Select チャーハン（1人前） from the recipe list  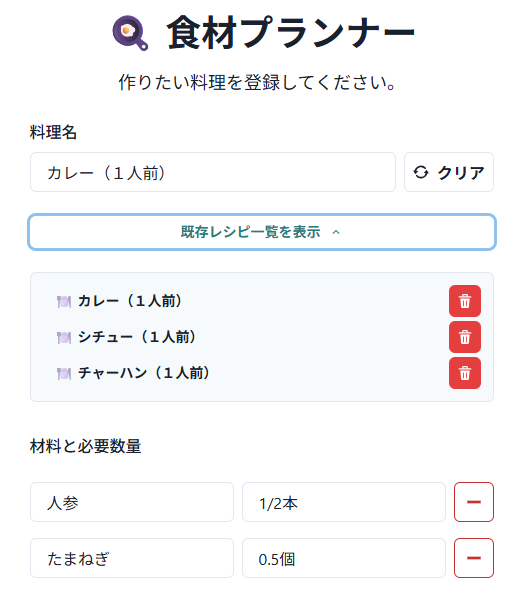[x=144, y=373]
